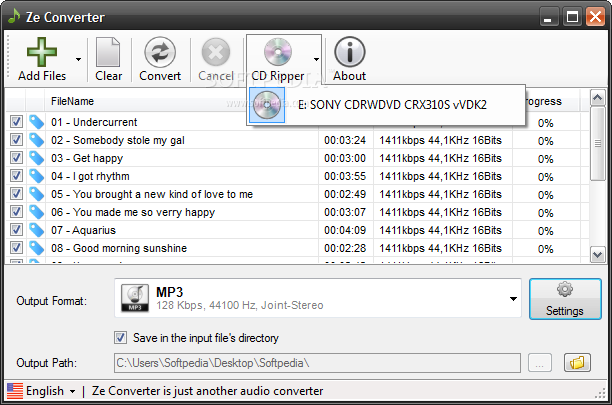Select track name 03 - Get happy

[x=87, y=158]
